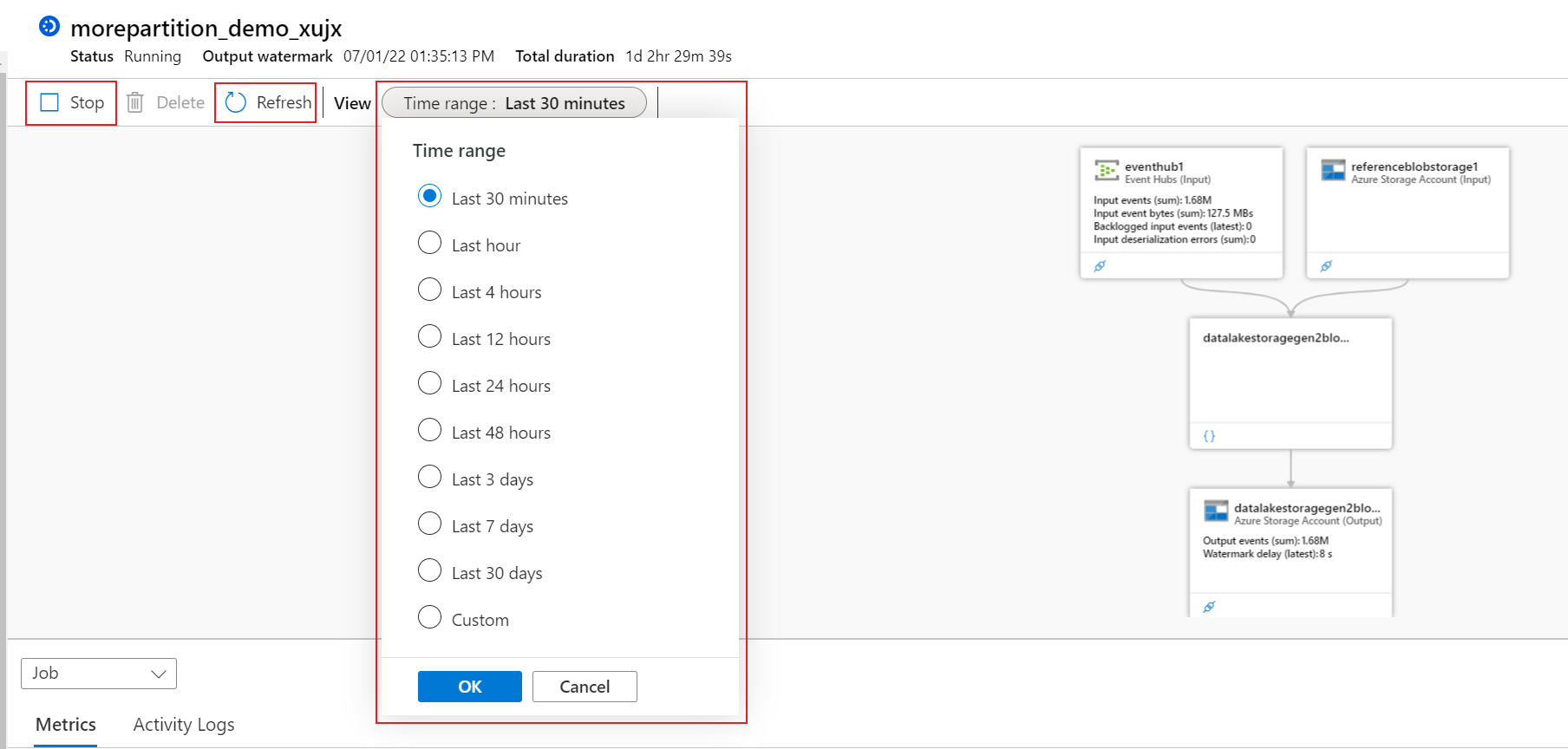This screenshot has width=1568, height=749.
Task: Click the eventhub1 Event Hubs icon
Action: [1107, 171]
